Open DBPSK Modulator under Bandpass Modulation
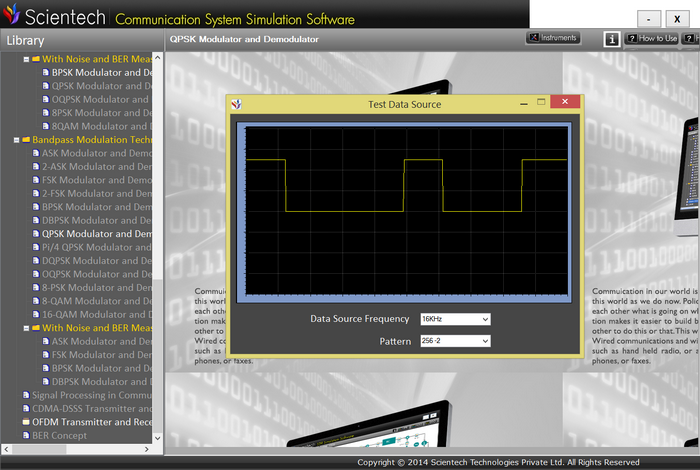This screenshot has width=700, height=470. tap(97, 220)
